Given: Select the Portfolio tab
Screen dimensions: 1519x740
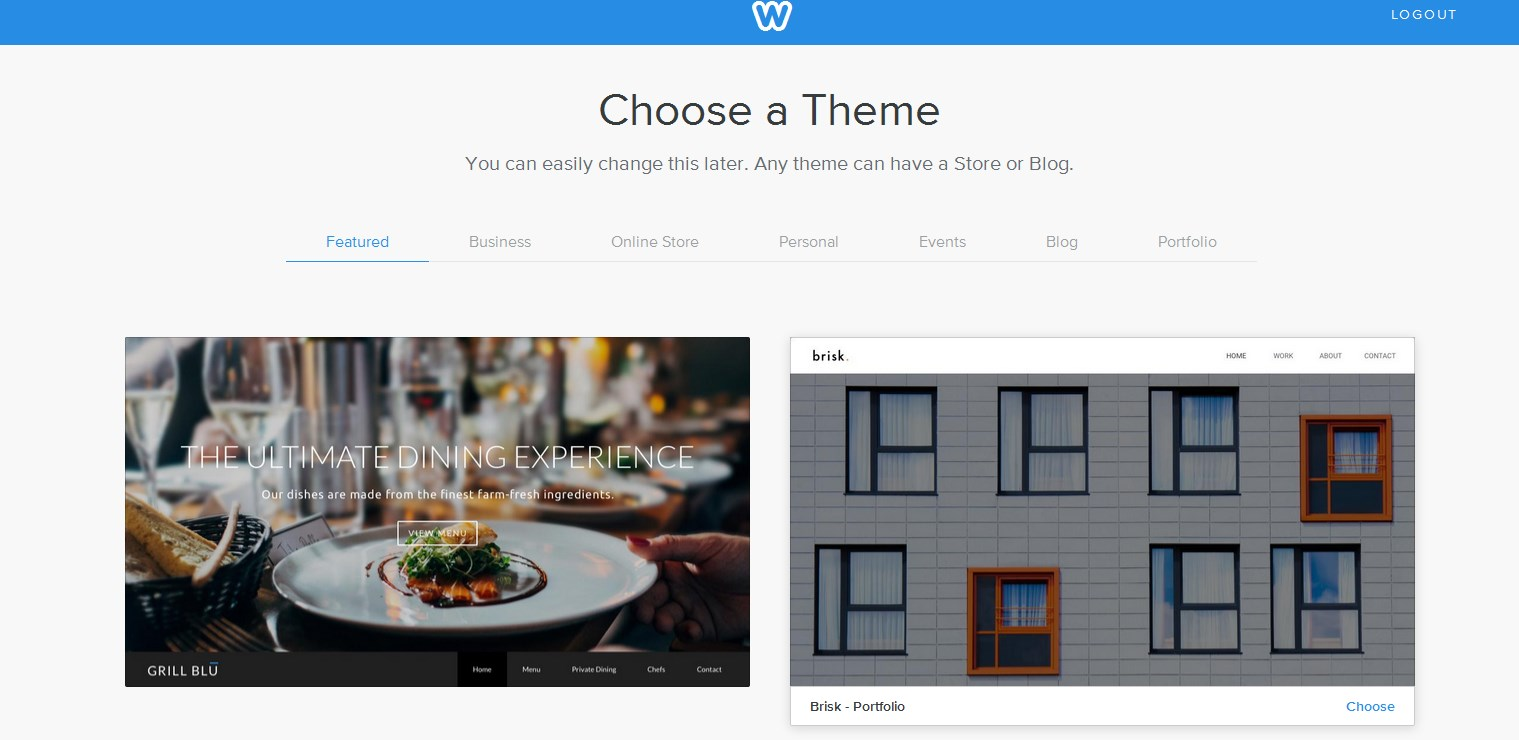Looking at the screenshot, I should [1187, 242].
